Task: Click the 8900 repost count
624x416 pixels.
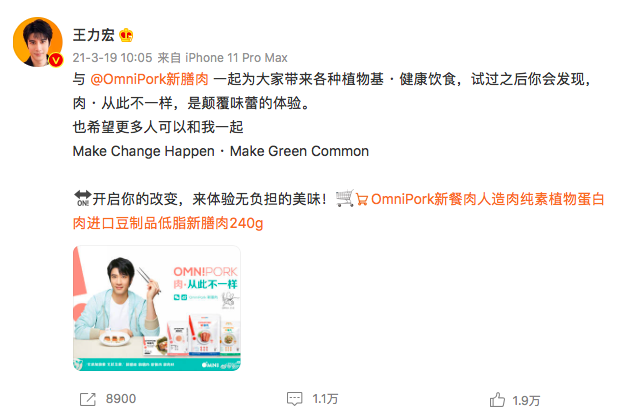Action: pos(121,398)
